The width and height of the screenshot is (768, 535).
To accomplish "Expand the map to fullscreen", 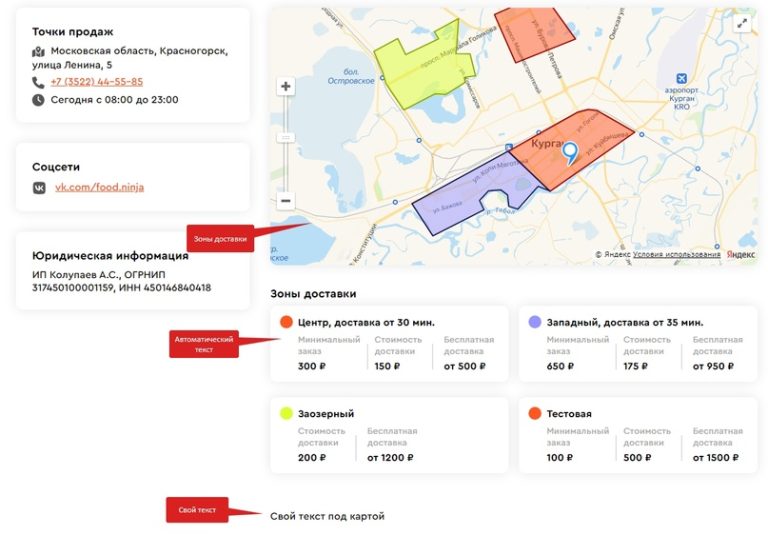I will tap(741, 23).
